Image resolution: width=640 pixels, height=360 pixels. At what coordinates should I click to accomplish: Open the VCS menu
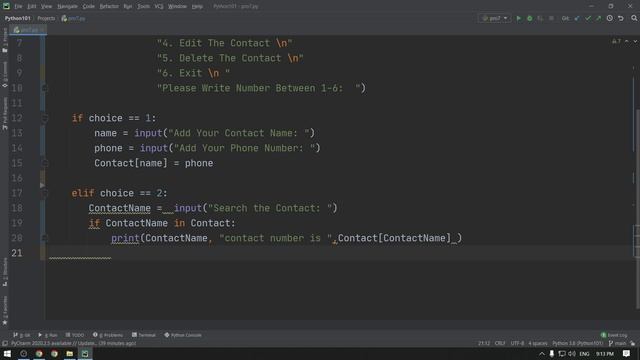(159, 7)
